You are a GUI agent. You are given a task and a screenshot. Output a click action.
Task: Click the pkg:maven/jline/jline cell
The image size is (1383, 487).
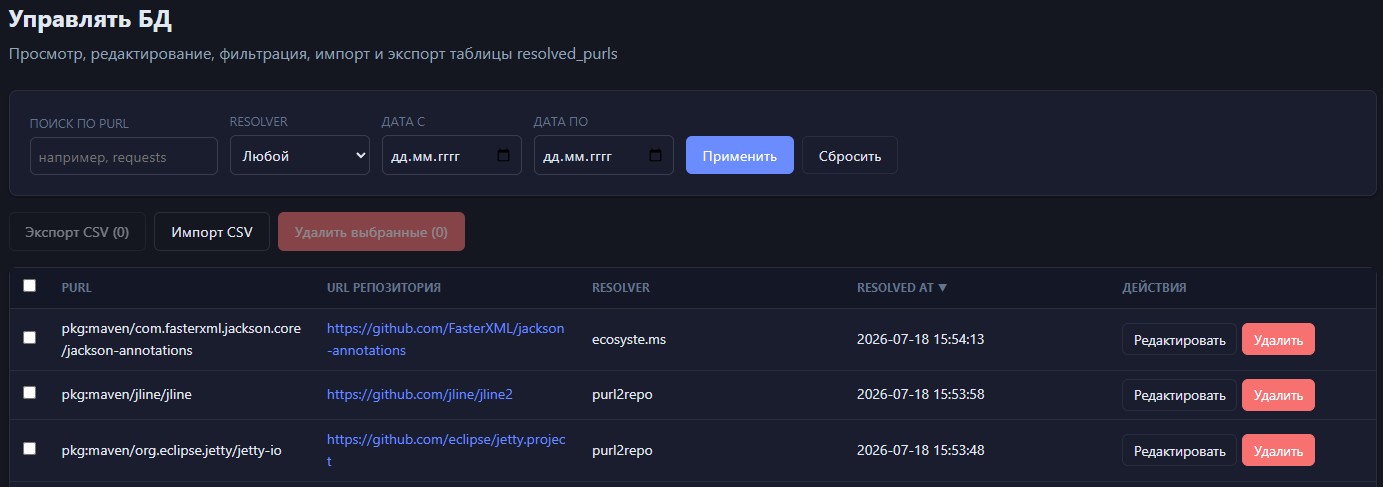coord(126,394)
